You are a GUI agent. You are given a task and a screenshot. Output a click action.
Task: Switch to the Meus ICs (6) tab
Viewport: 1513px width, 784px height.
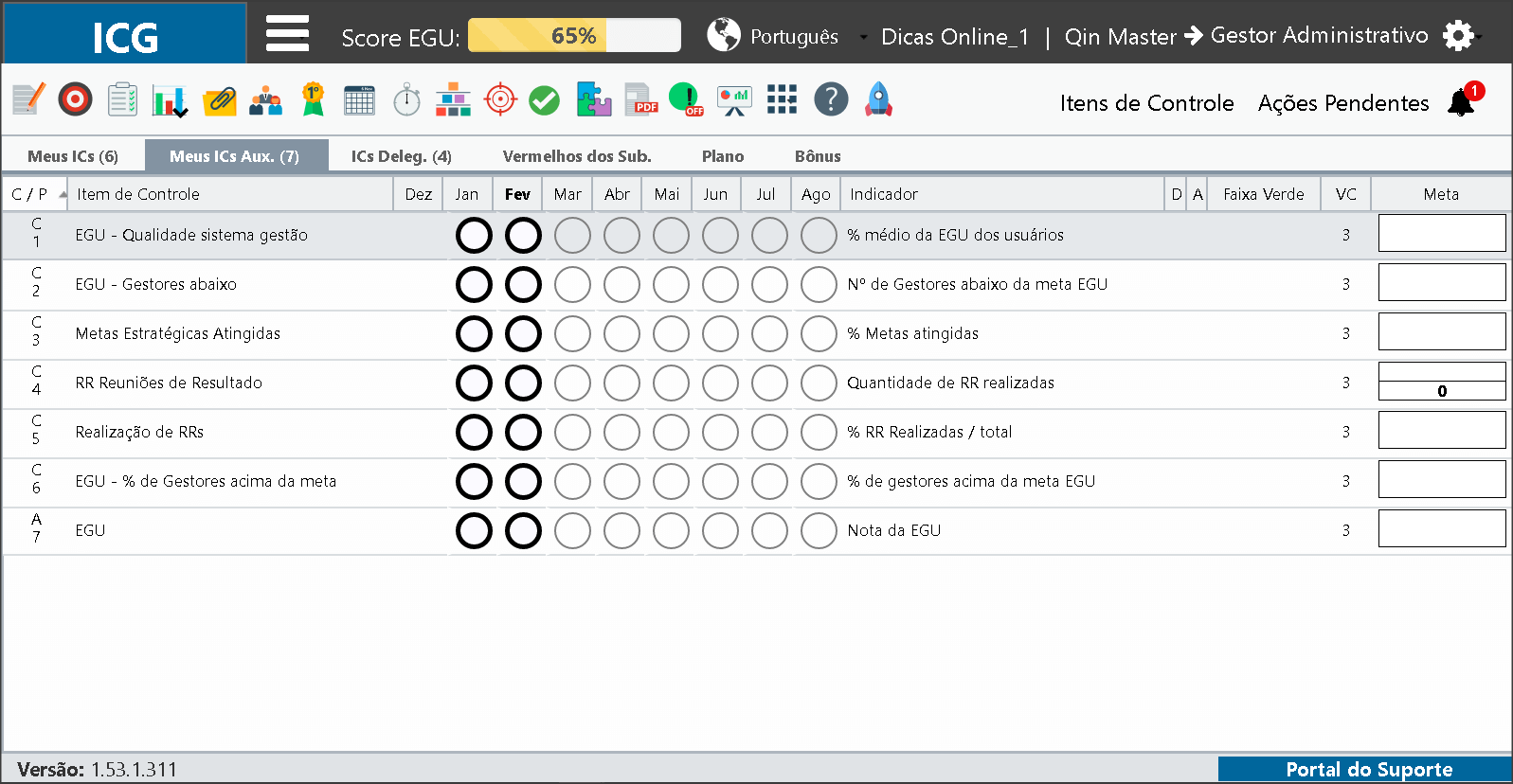click(73, 156)
